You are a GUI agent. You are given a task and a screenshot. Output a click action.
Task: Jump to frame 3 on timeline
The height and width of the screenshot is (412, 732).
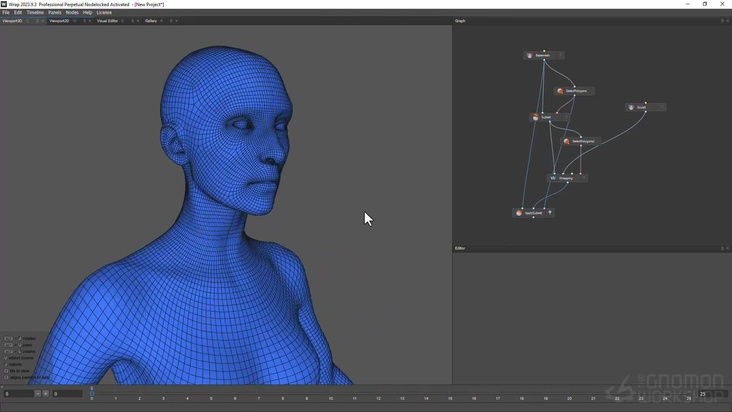coord(163,398)
